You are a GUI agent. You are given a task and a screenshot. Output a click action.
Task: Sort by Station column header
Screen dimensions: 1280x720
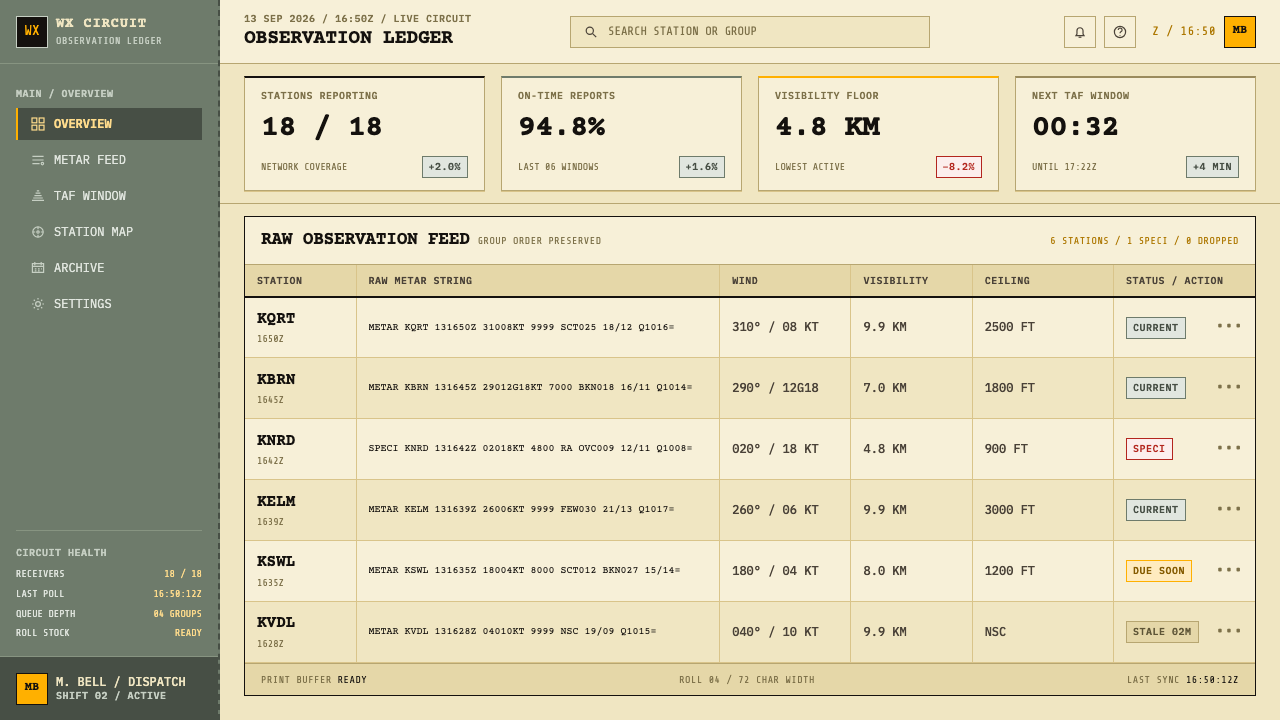point(300,281)
